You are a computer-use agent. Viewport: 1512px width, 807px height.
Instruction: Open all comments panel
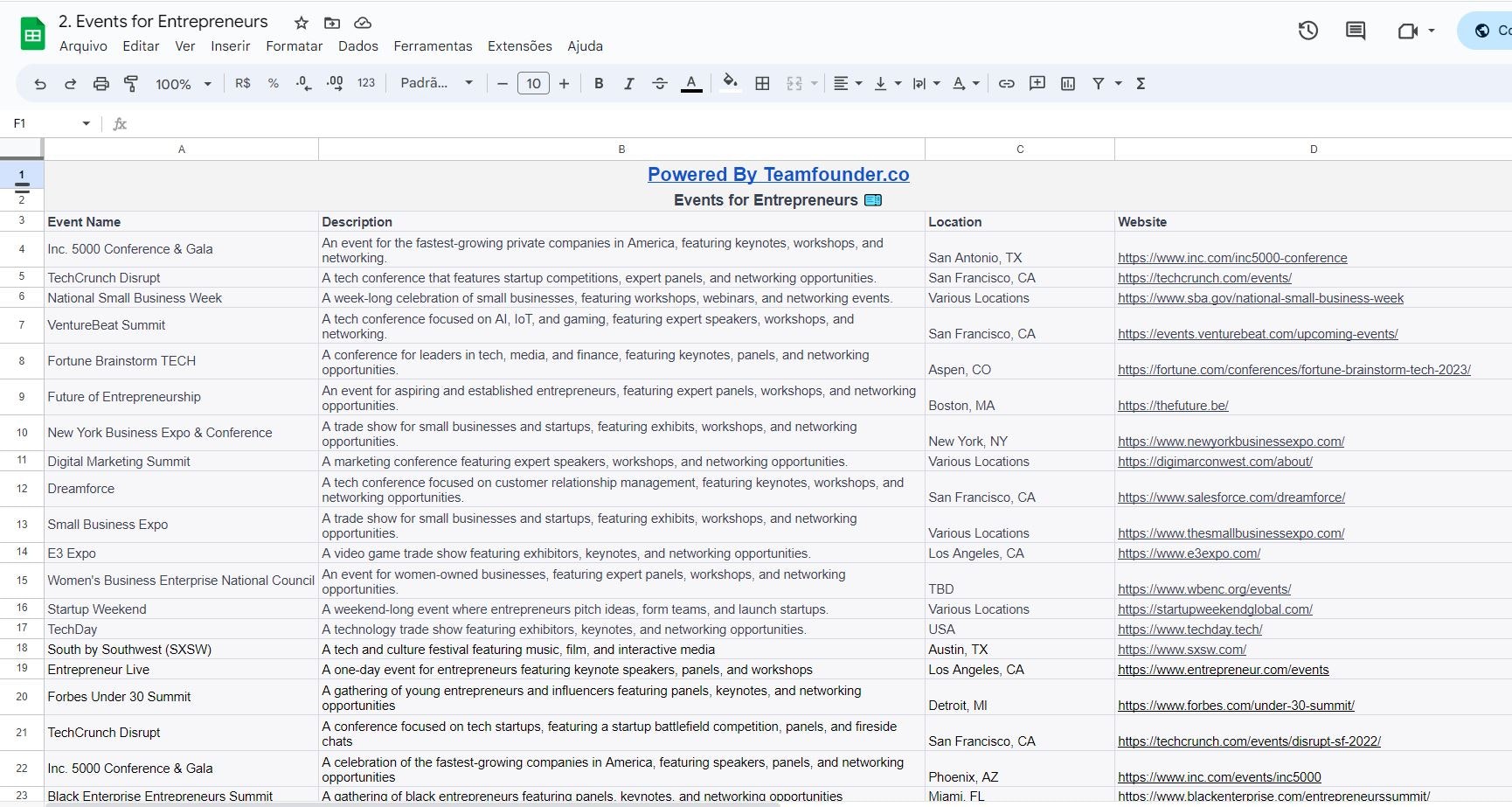pos(1356,31)
